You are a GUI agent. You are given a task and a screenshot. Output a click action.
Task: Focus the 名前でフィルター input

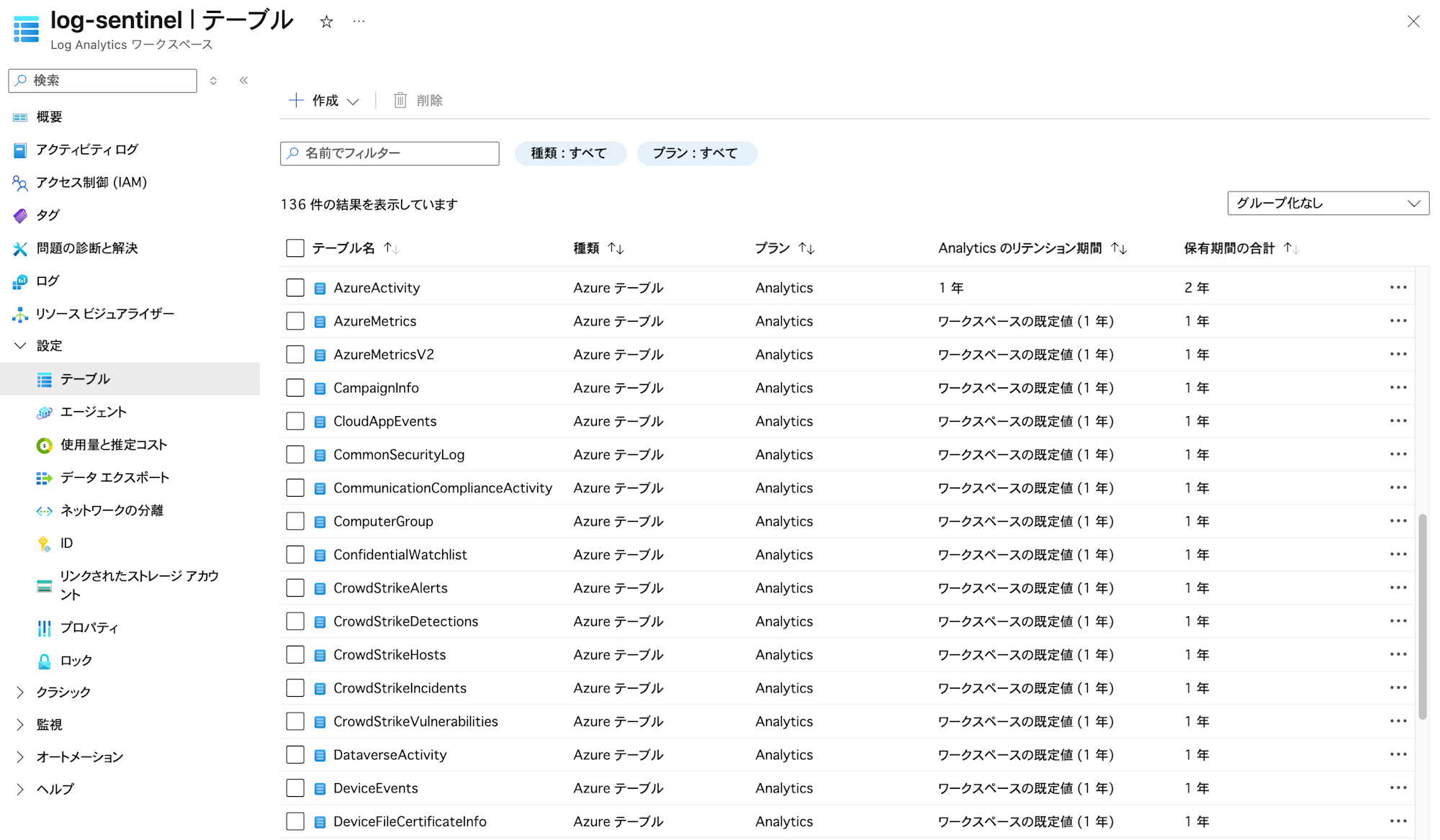pyautogui.click(x=390, y=153)
